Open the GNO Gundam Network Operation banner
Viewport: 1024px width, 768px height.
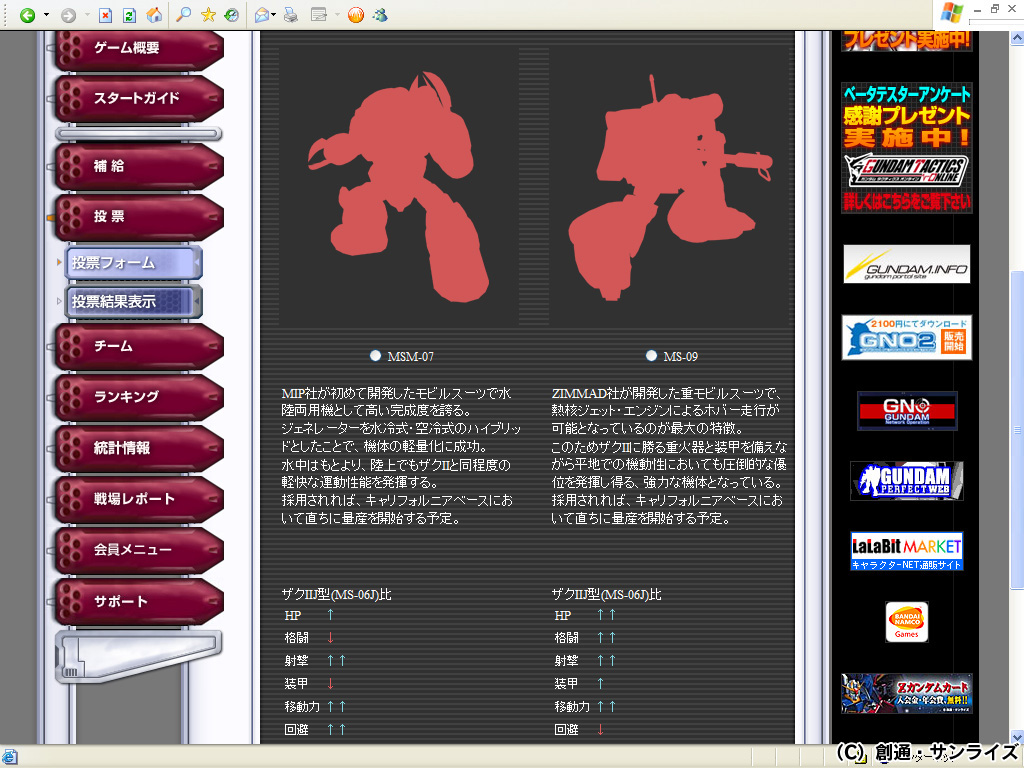click(x=907, y=411)
